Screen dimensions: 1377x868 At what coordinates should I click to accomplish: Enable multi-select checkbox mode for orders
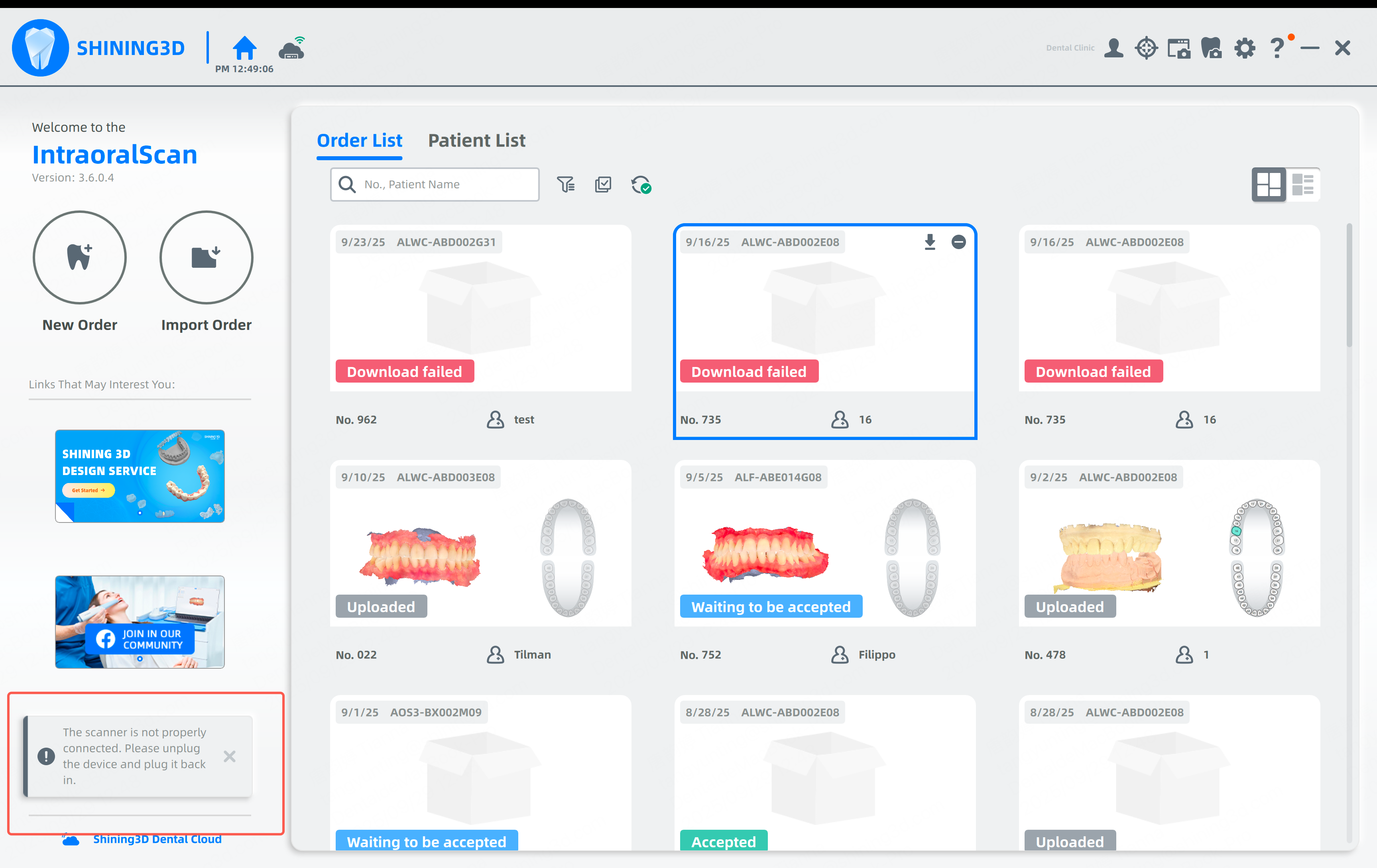click(x=603, y=184)
